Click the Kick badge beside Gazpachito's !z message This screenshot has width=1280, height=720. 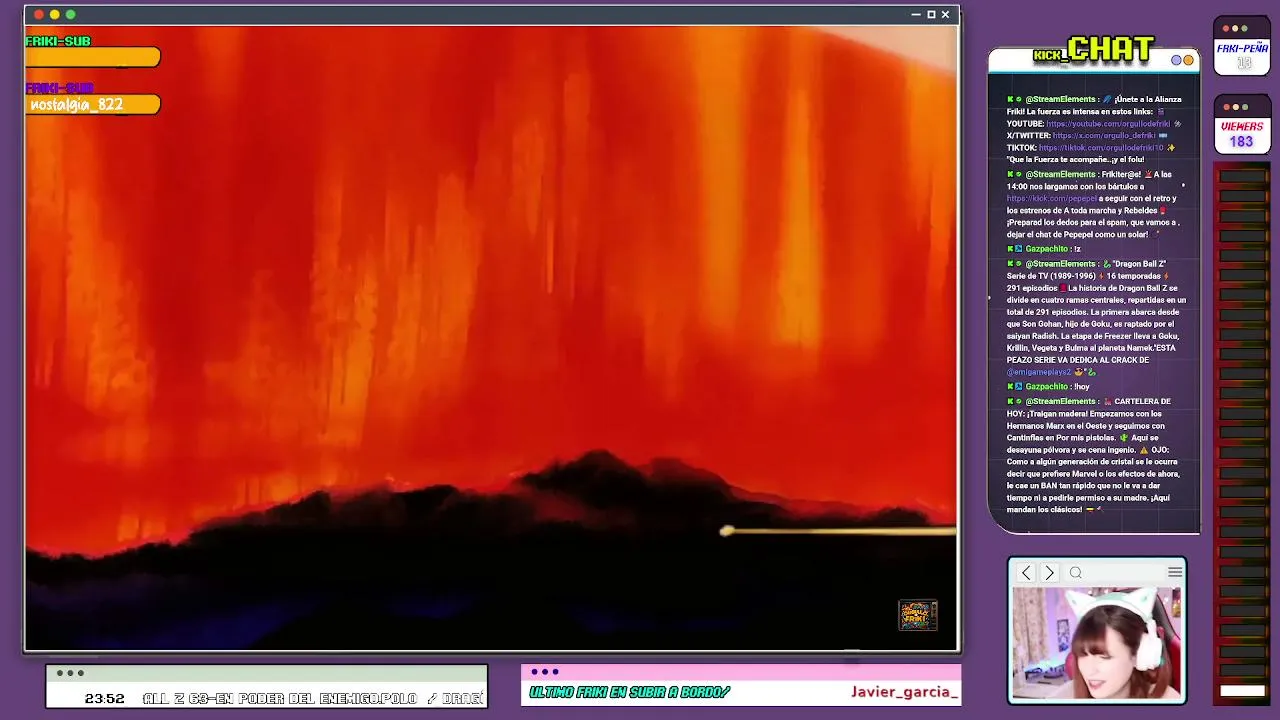[1011, 249]
